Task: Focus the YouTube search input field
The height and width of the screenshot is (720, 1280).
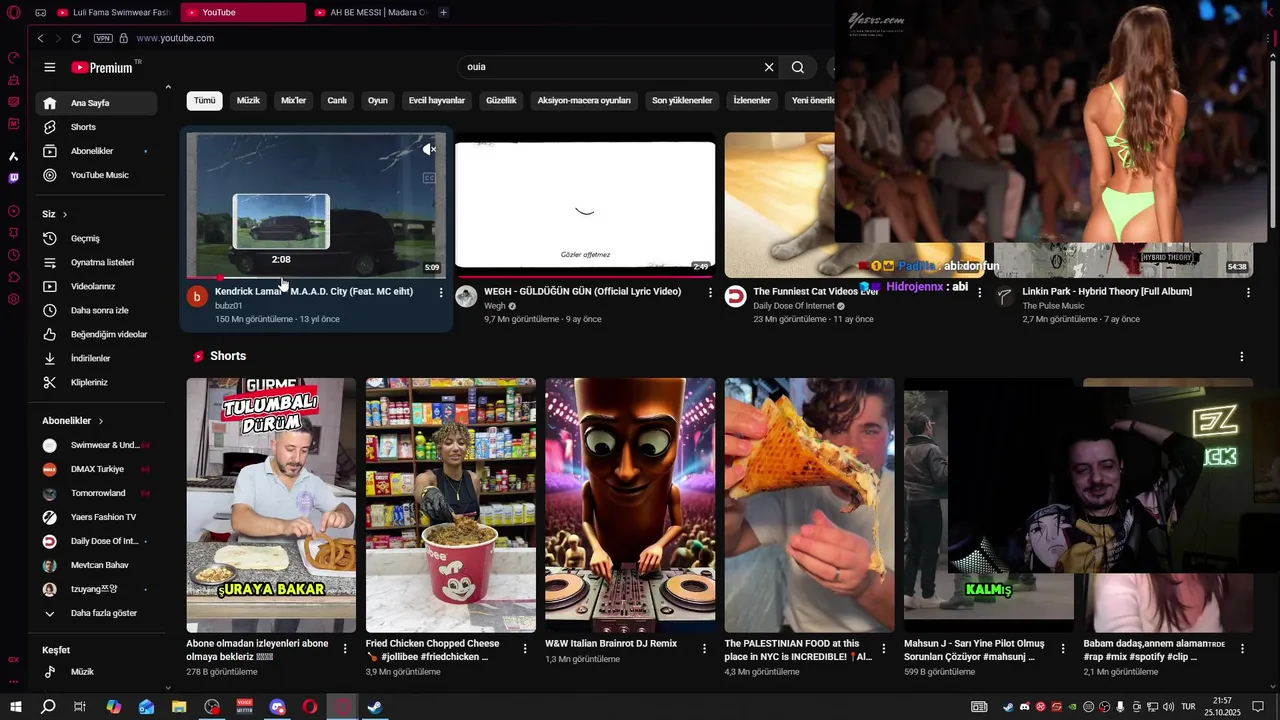Action: tap(610, 67)
